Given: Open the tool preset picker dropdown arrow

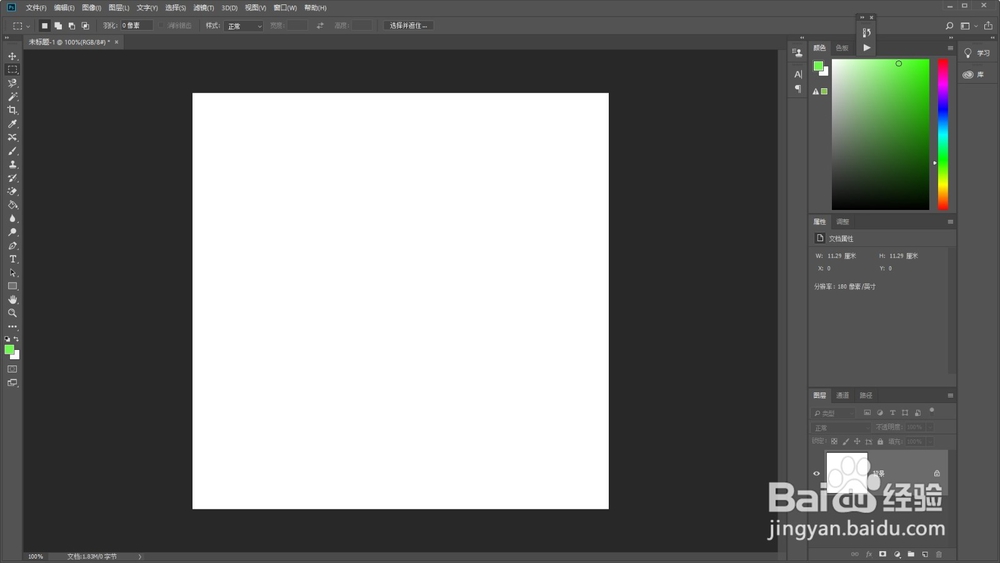Looking at the screenshot, I should pyautogui.click(x=27, y=26).
